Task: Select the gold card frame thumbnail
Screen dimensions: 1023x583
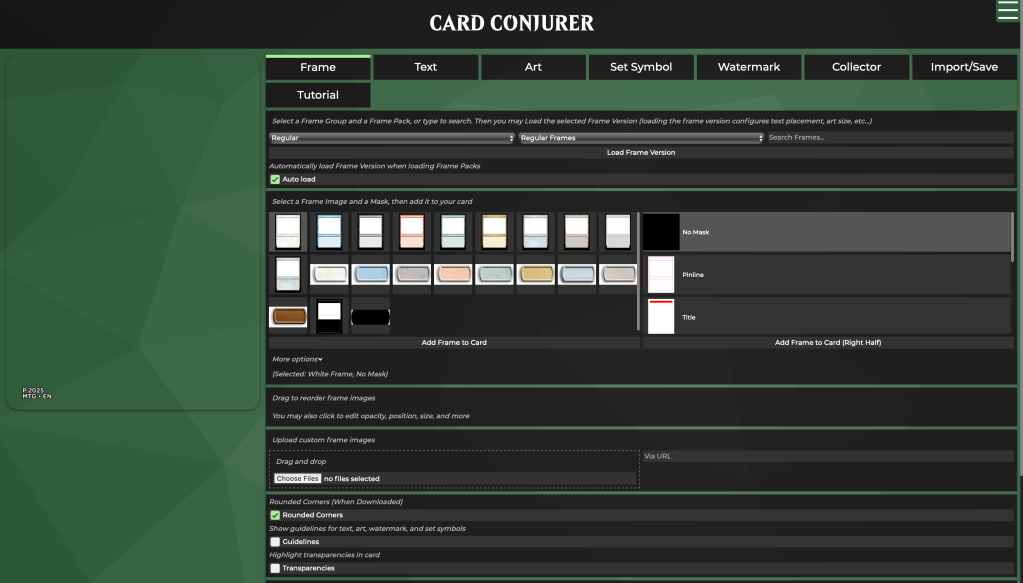Action: (x=494, y=231)
